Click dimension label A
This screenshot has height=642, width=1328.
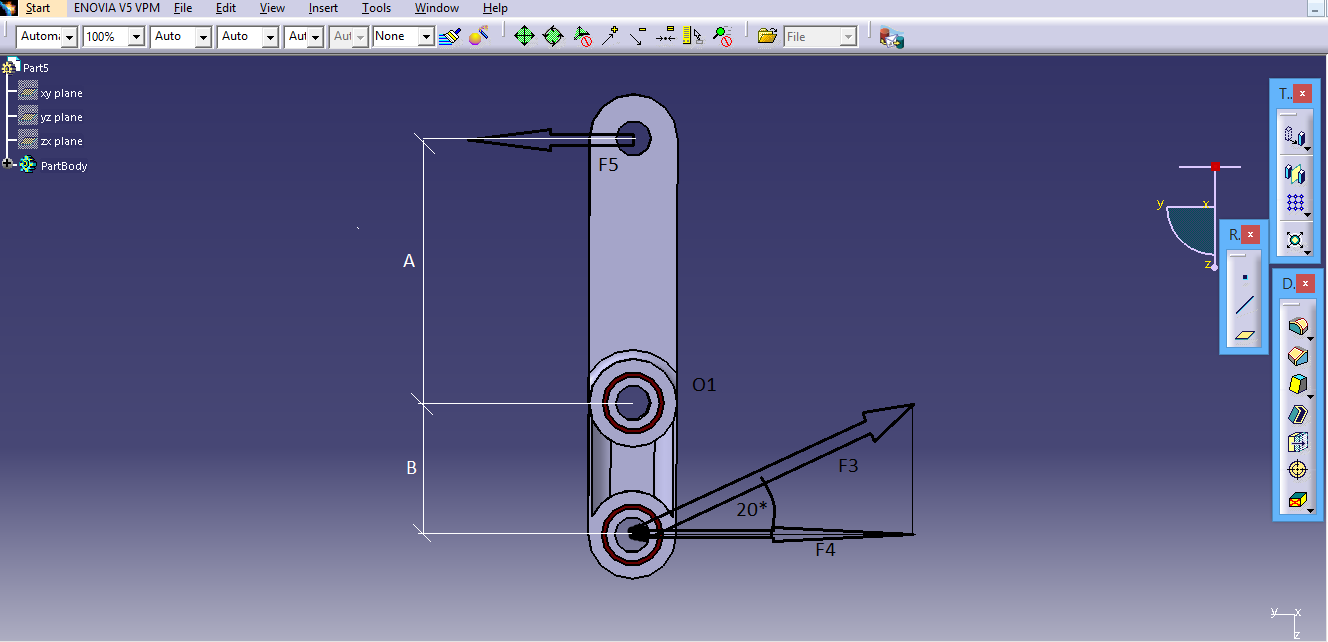pos(408,261)
